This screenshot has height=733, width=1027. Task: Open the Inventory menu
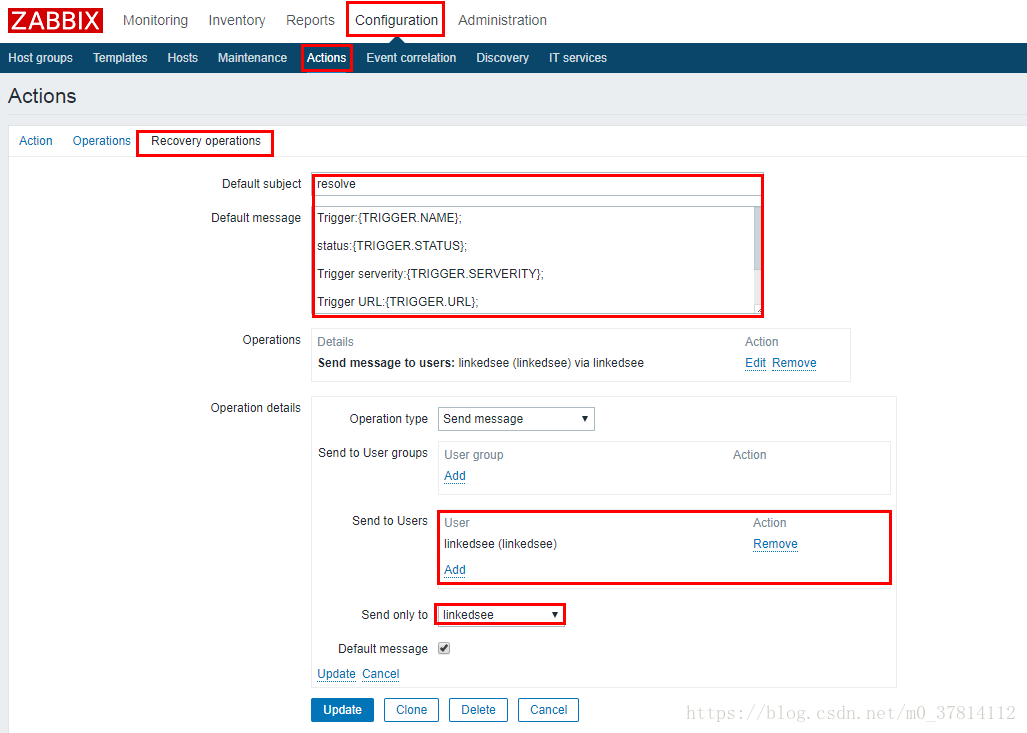pyautogui.click(x=236, y=20)
